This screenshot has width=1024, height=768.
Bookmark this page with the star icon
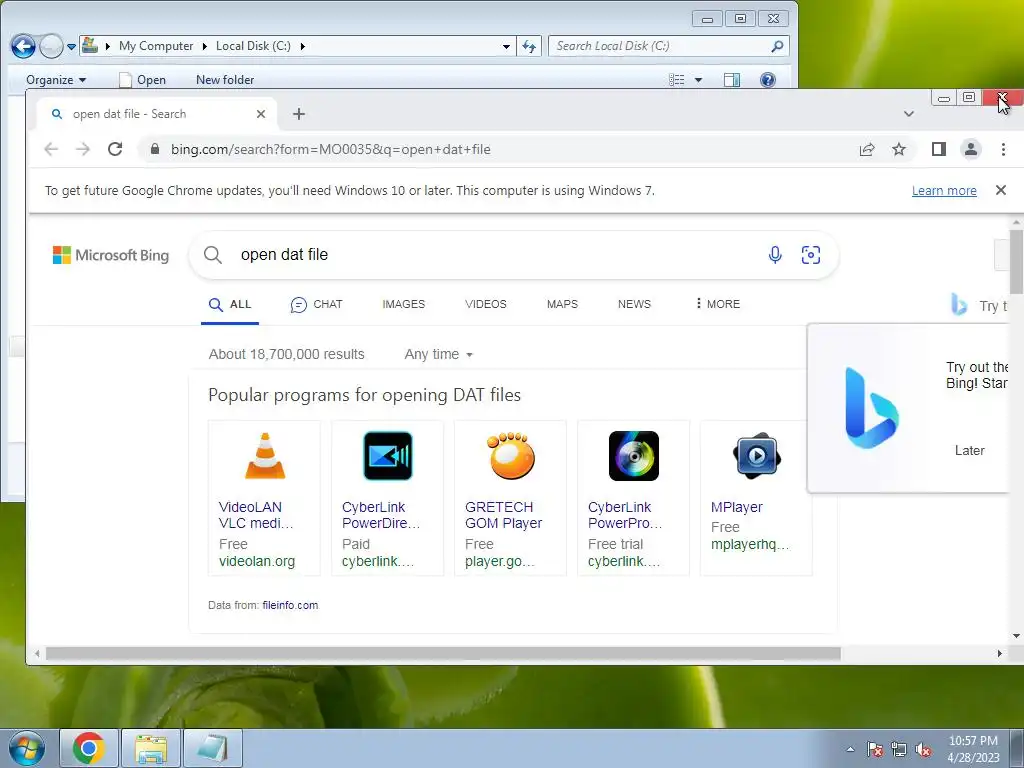[x=899, y=150]
